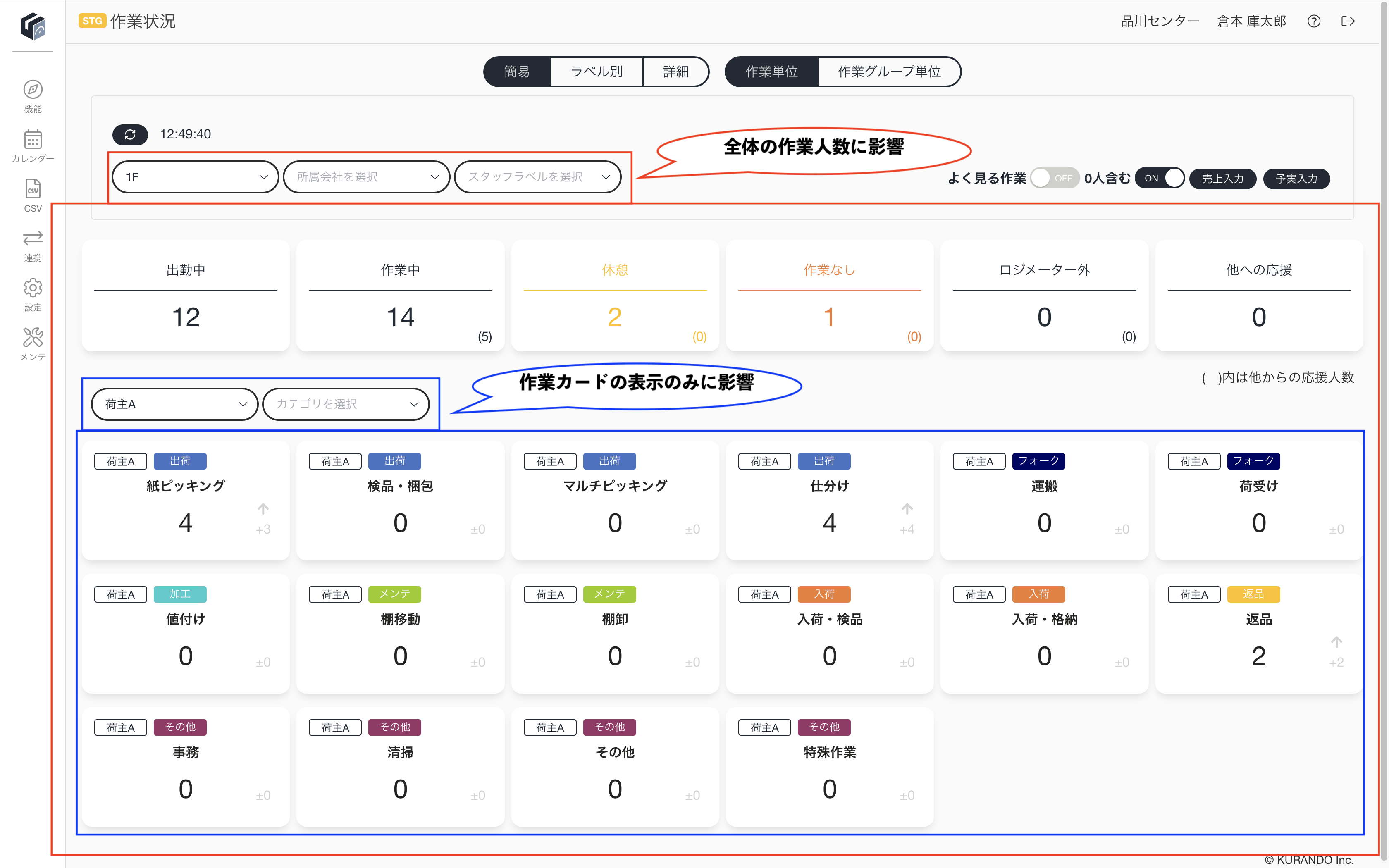
Task: Click the 予実入力 button
Action: point(1296,179)
